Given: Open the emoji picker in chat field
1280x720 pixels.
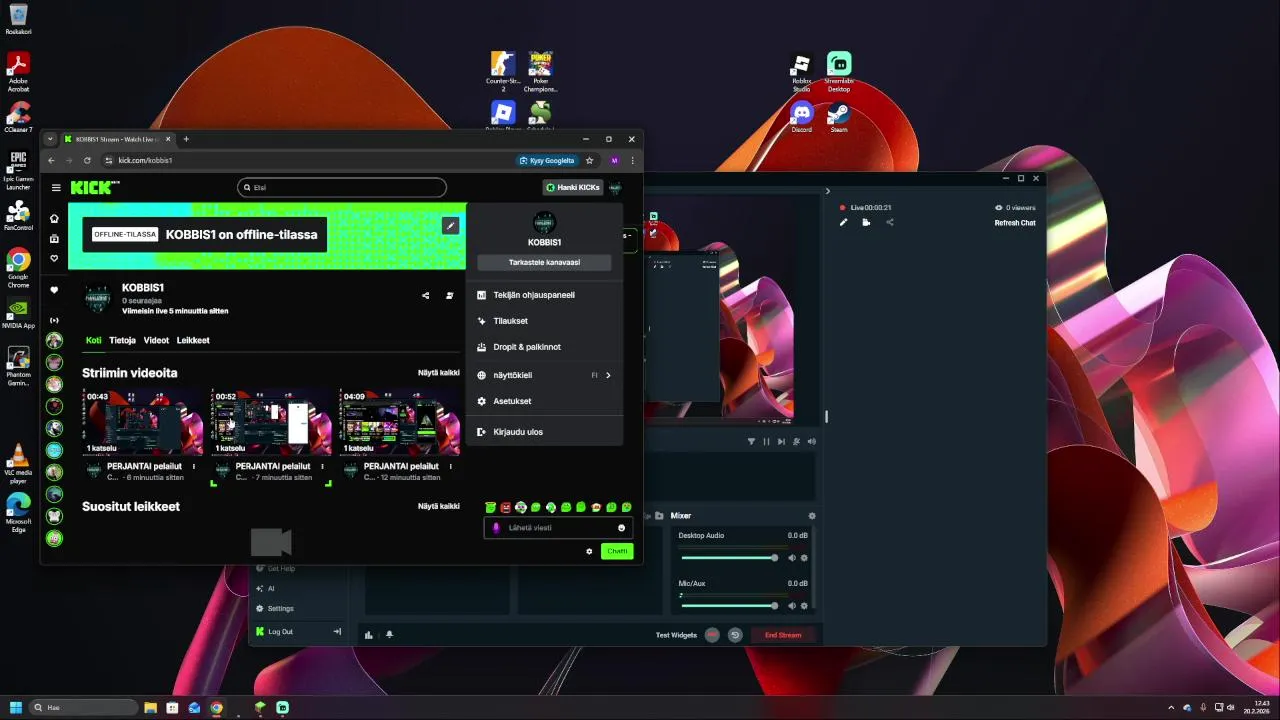Looking at the screenshot, I should (622, 528).
